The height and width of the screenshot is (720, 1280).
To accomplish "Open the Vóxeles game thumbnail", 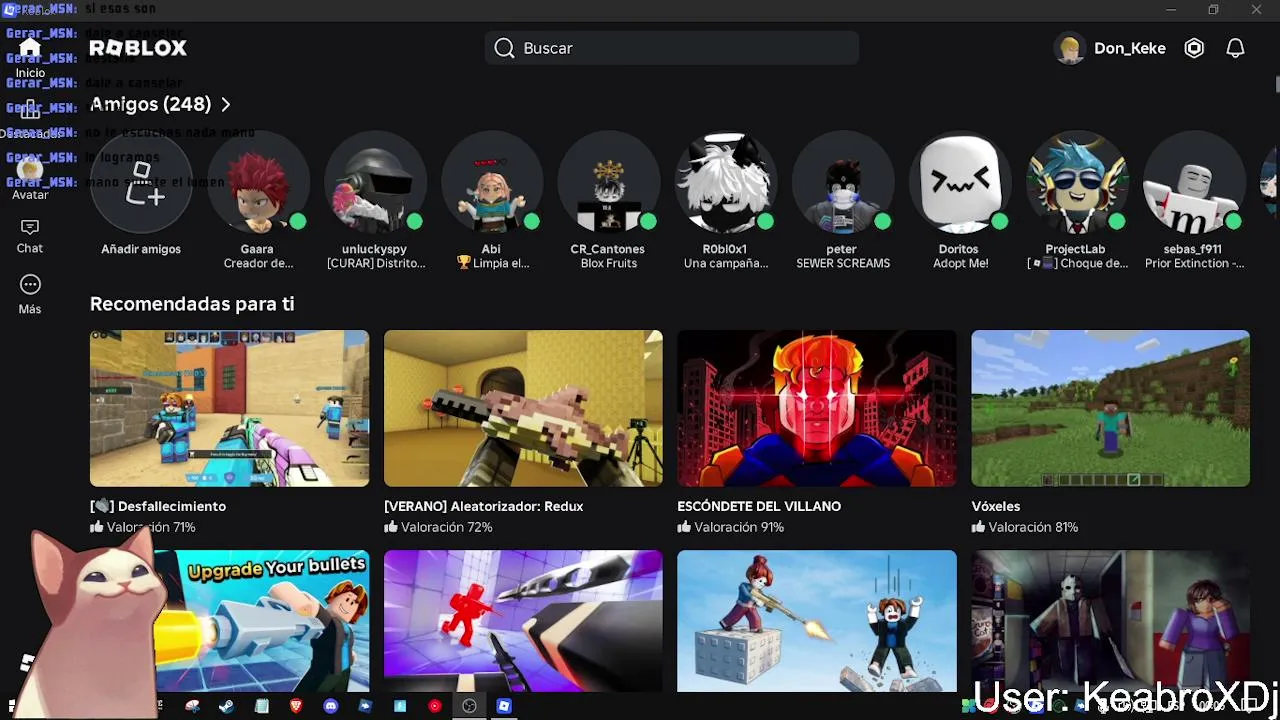I will [x=1111, y=408].
